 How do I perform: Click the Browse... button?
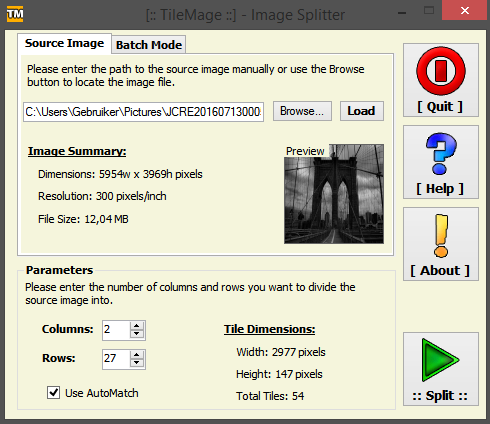302,111
